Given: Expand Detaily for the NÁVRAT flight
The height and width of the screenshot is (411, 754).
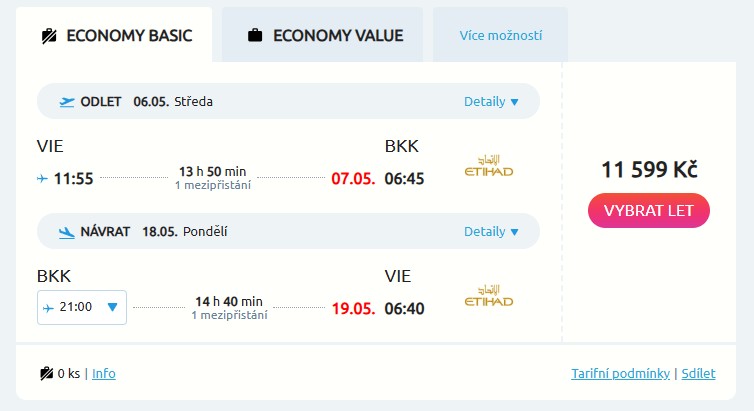Looking at the screenshot, I should coord(491,231).
